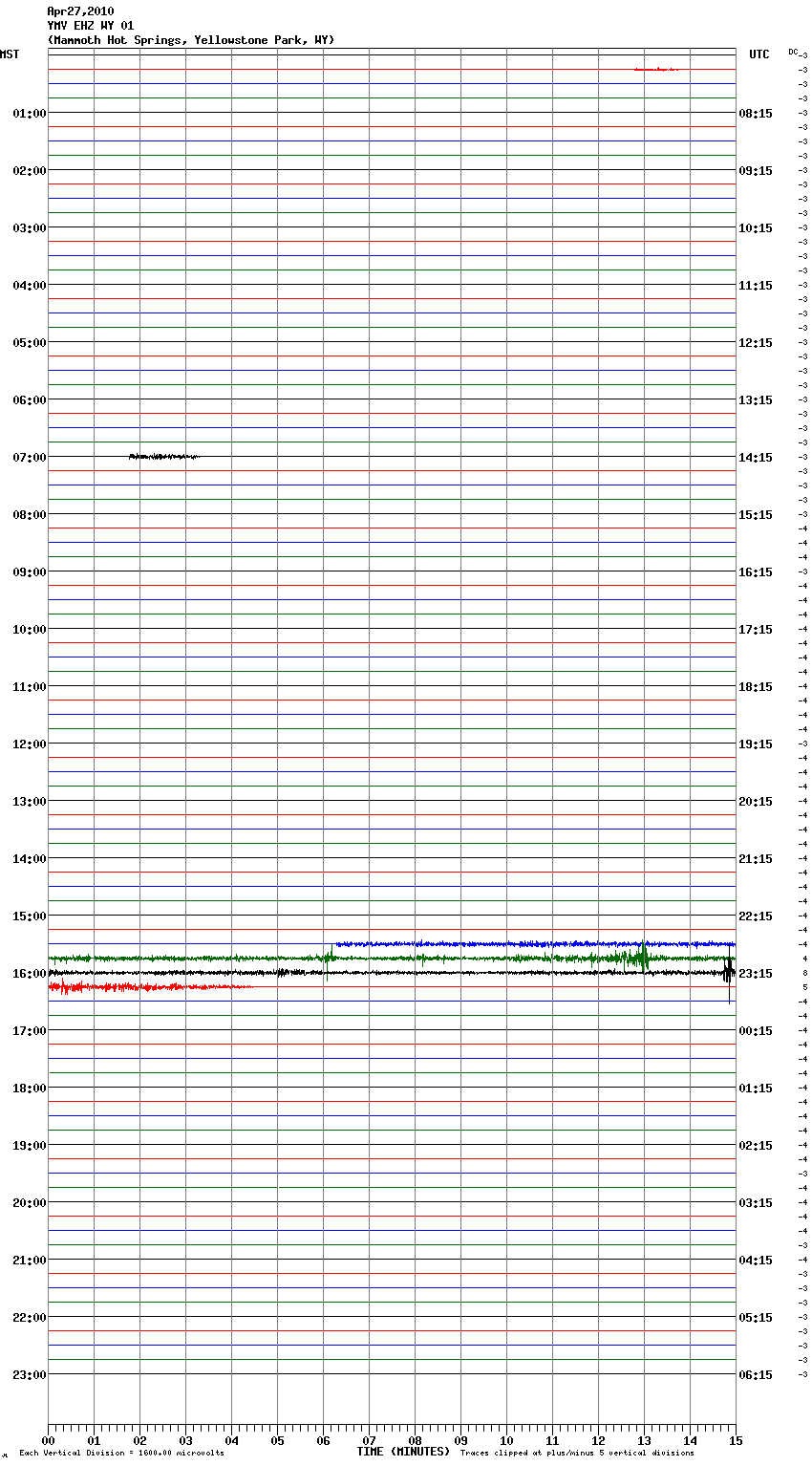This screenshot has height=1466, width=812.
Task: Click the 12:15 UTC time label
Action: point(756,343)
